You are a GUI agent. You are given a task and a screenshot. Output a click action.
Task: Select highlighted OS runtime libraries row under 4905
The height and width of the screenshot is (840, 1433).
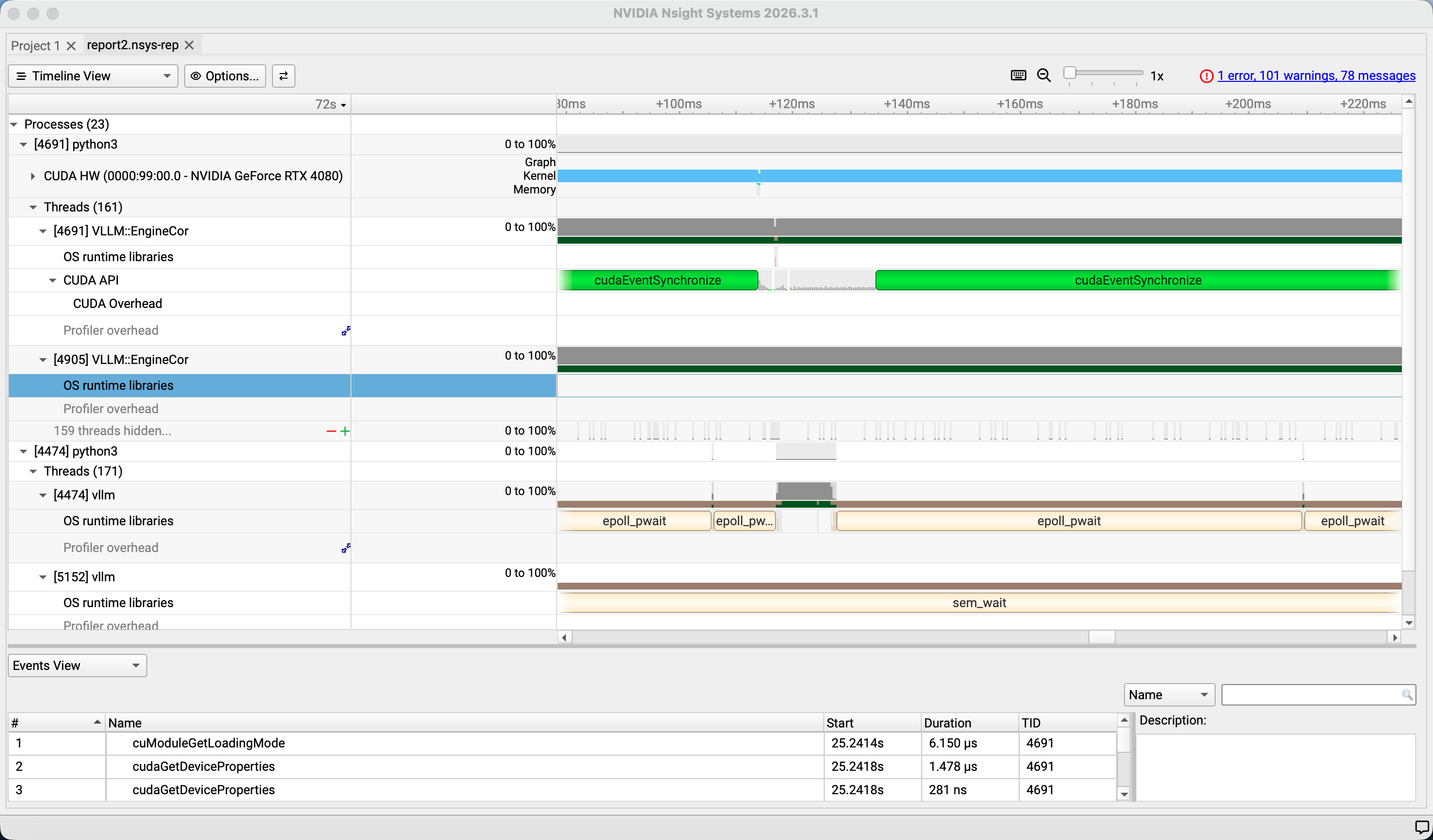(x=179, y=385)
